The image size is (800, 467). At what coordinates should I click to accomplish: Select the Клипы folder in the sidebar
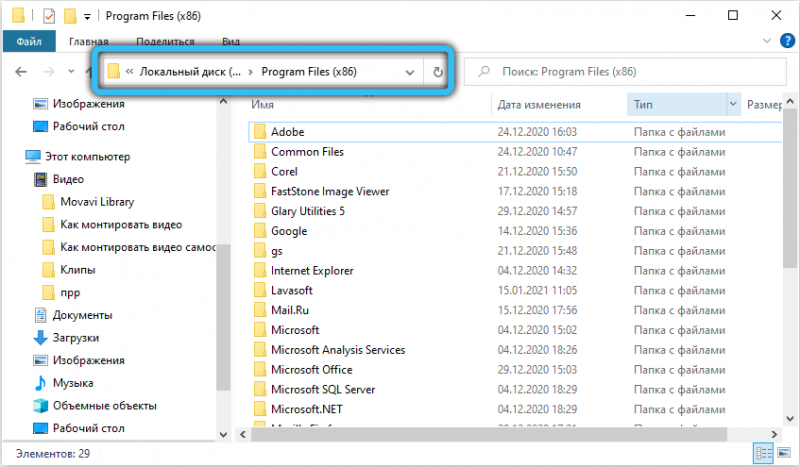click(69, 270)
